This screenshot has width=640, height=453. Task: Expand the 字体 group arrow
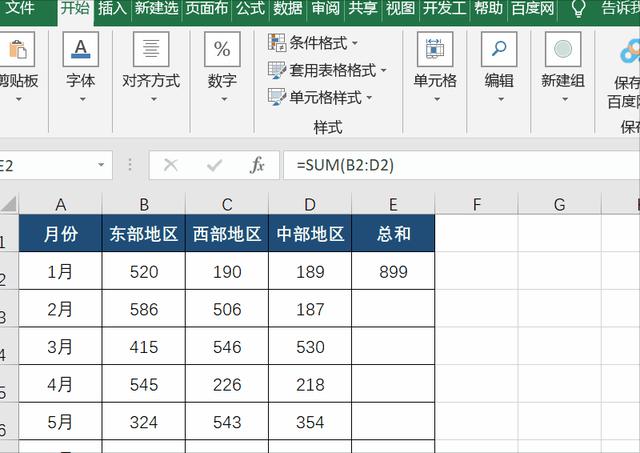coord(82,99)
